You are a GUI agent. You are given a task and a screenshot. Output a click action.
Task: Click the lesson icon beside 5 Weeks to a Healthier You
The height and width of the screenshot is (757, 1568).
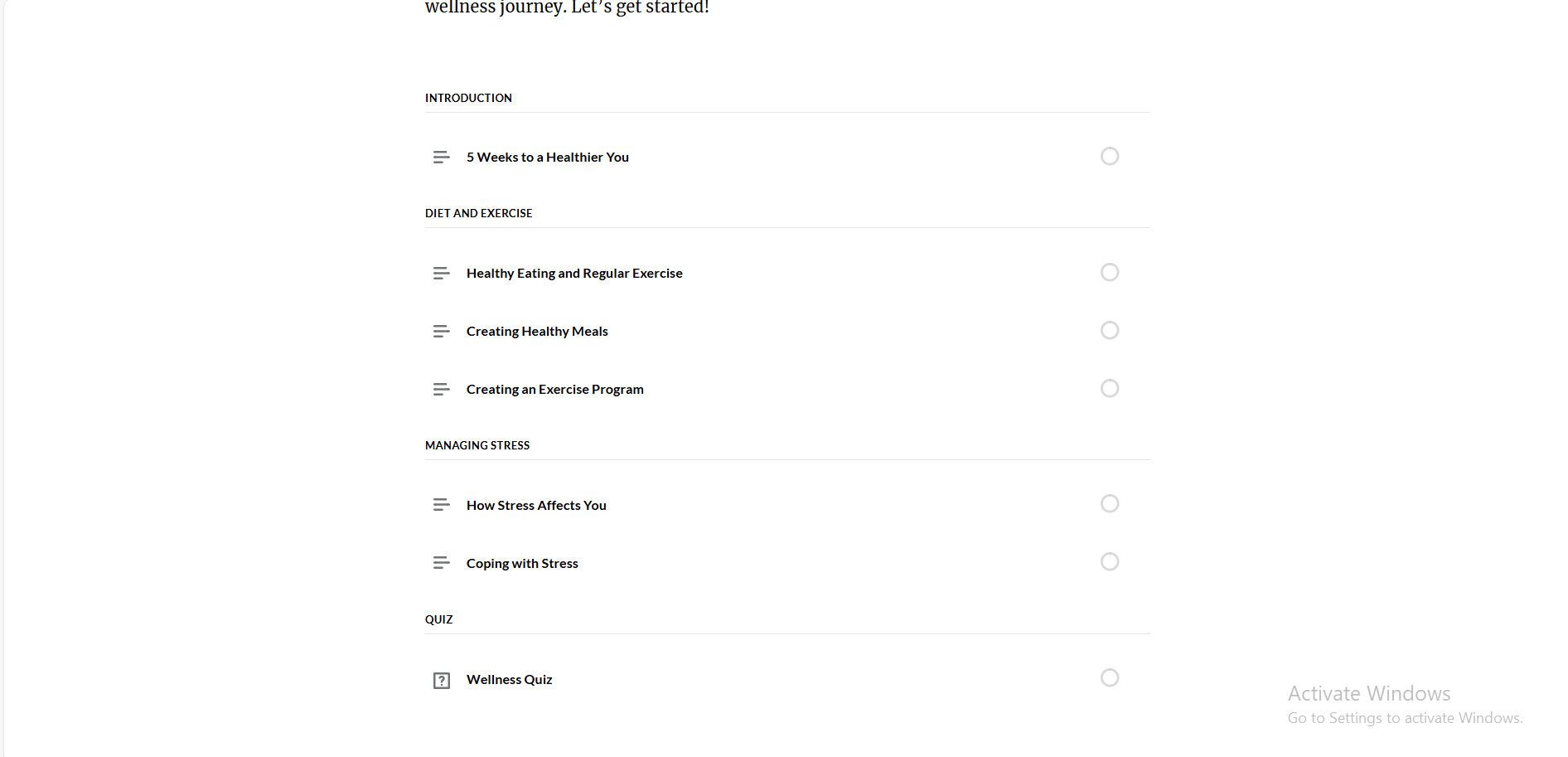coord(441,157)
